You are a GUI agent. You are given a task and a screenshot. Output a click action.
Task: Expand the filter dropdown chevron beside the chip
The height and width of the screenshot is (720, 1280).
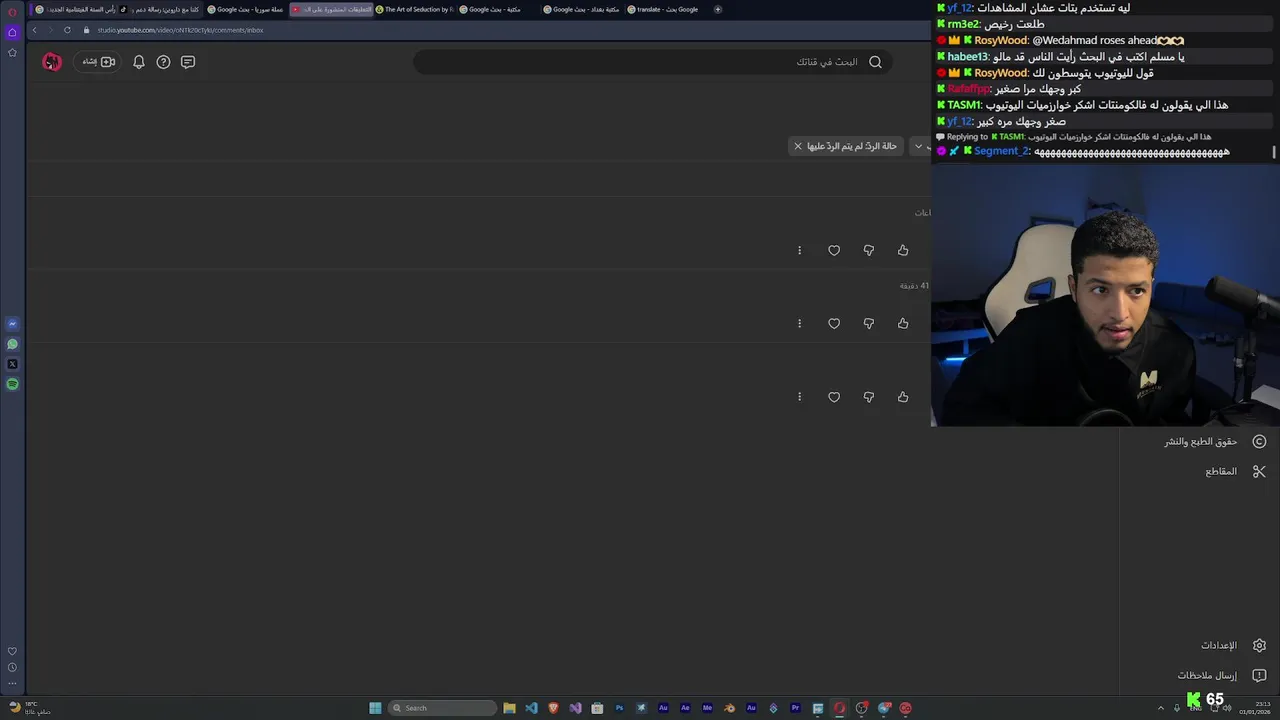918,146
